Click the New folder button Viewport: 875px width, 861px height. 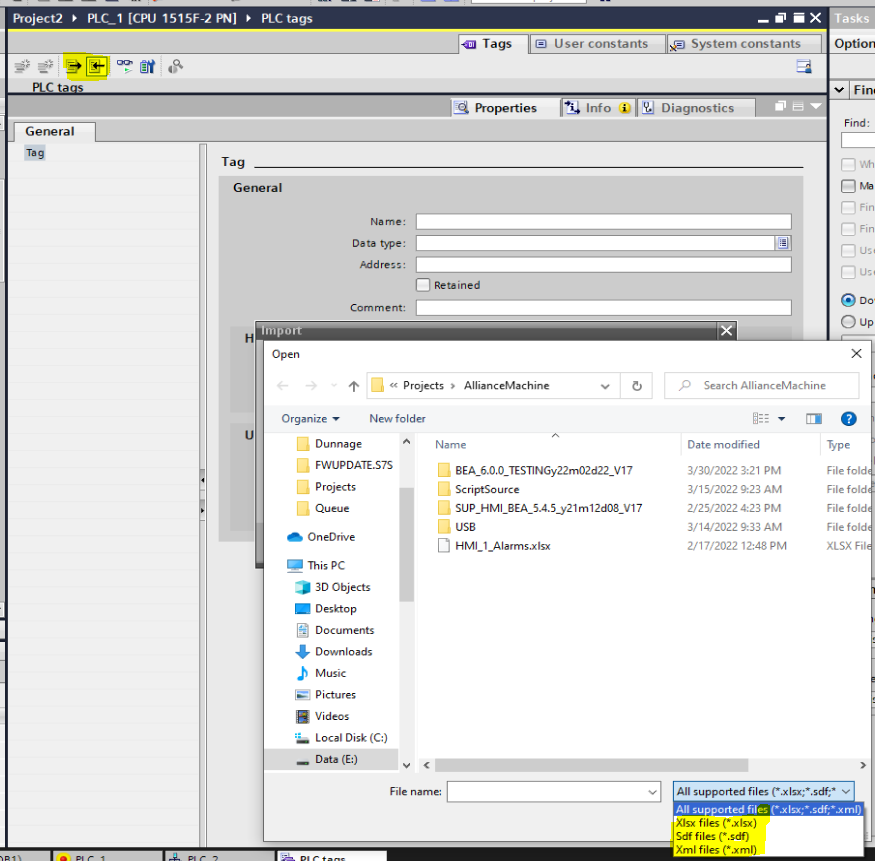[397, 419]
